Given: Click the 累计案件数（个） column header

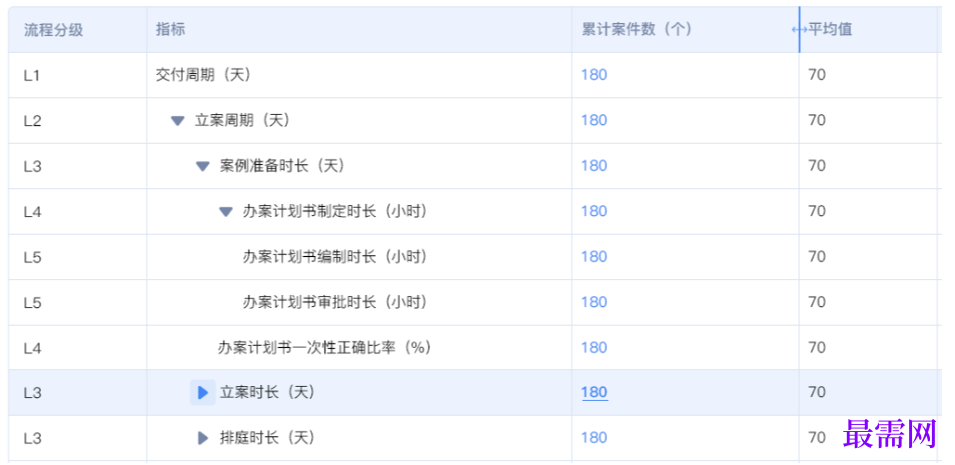Looking at the screenshot, I should tap(637, 30).
